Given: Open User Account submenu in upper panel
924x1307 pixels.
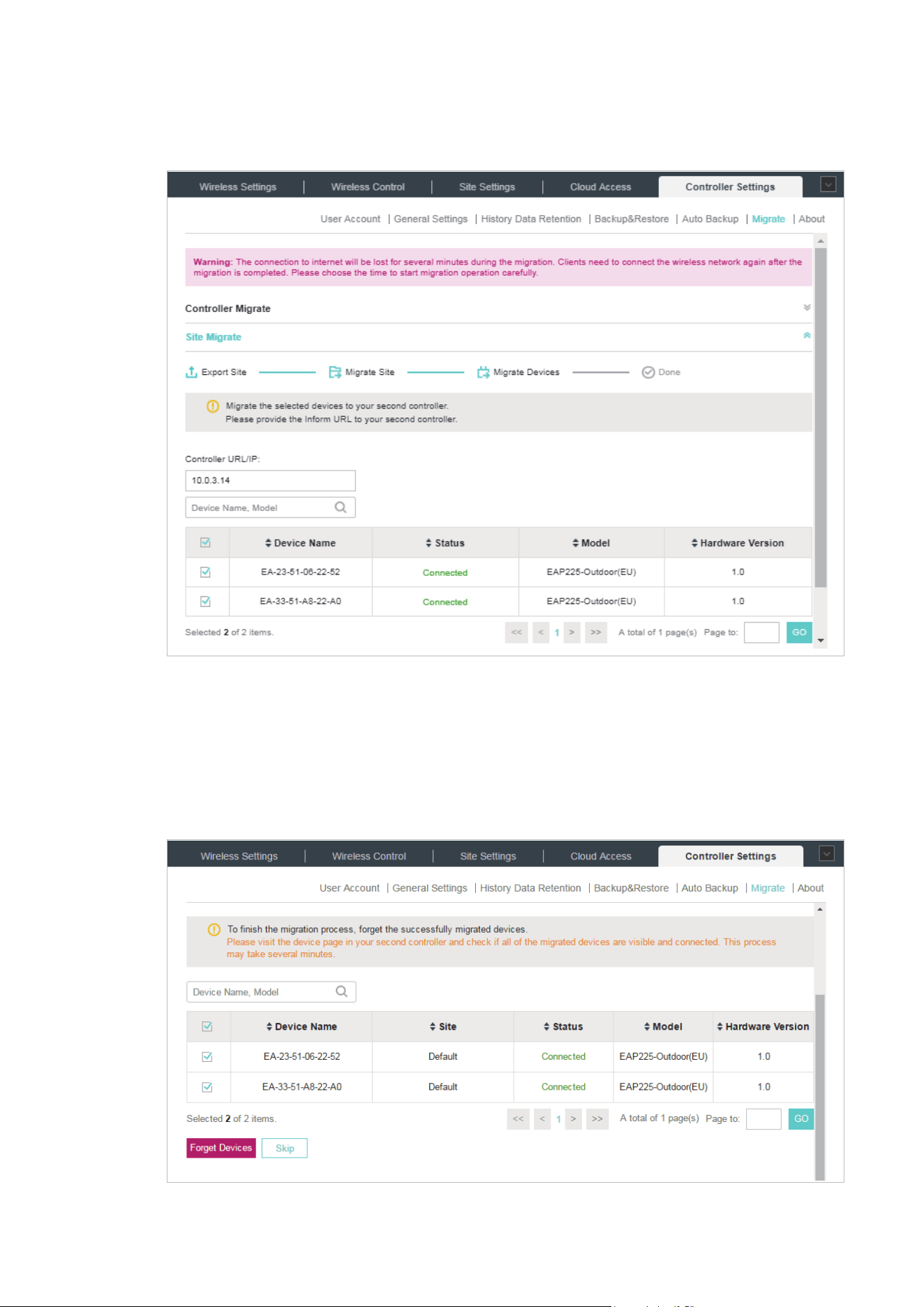Looking at the screenshot, I should pos(350,219).
